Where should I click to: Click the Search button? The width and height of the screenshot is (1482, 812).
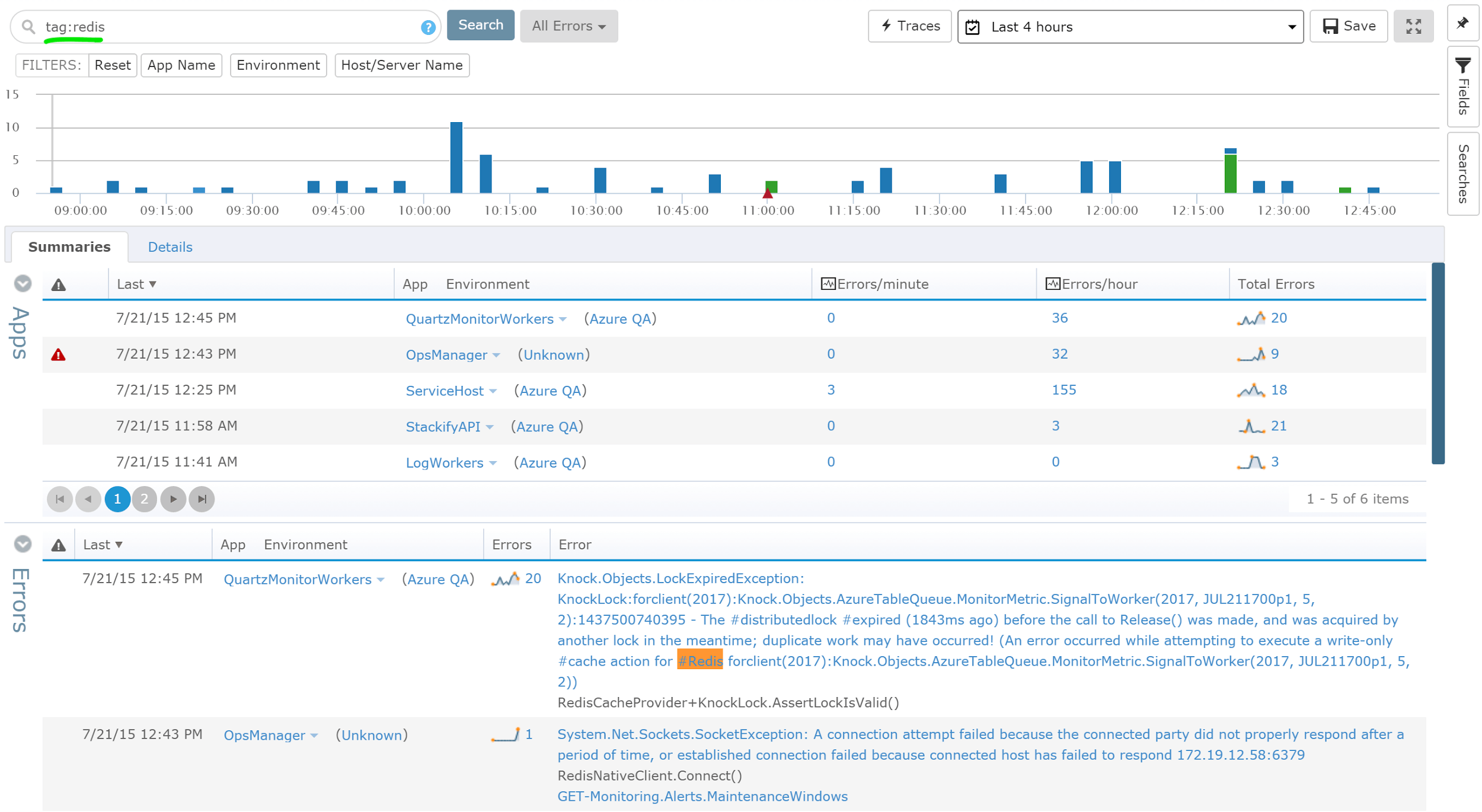click(480, 25)
